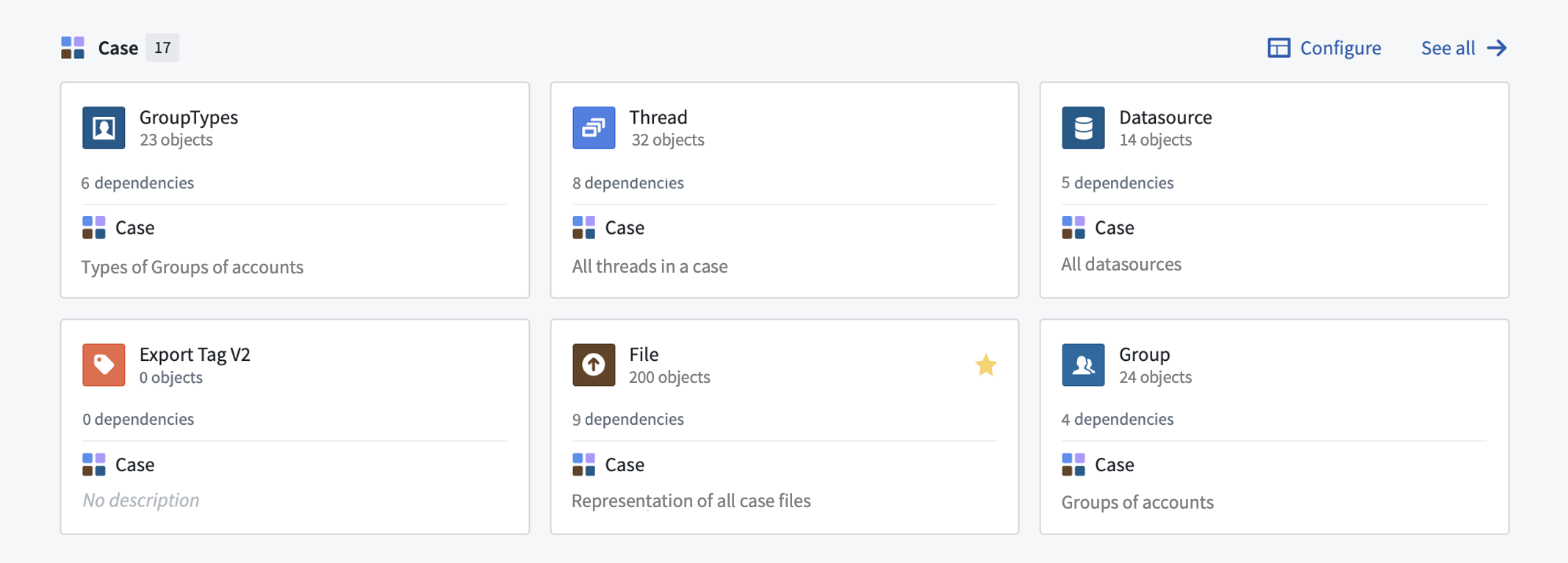Click Case group icon in Thread card
This screenshot has height=563, width=1568.
tap(584, 228)
